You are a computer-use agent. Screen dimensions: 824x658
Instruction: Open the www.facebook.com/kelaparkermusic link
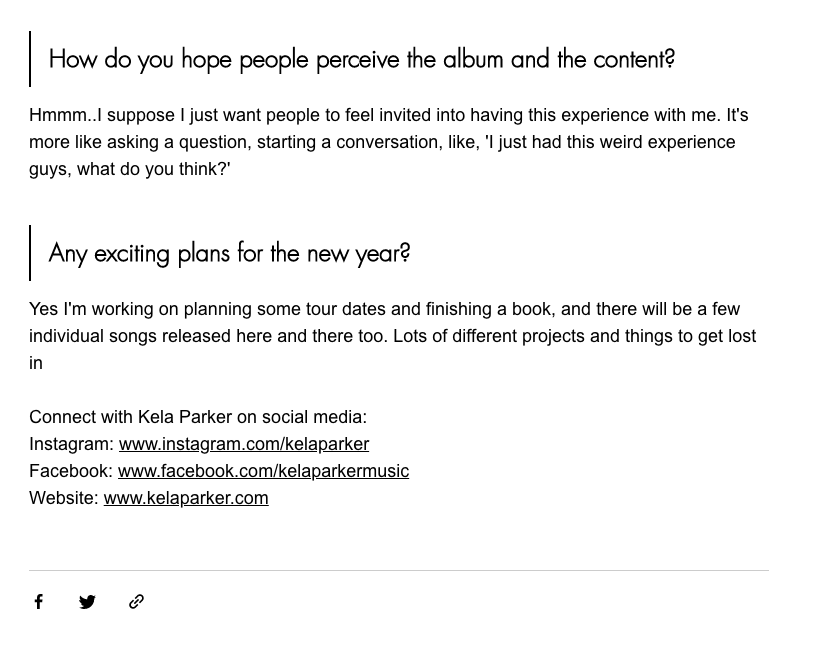263,471
